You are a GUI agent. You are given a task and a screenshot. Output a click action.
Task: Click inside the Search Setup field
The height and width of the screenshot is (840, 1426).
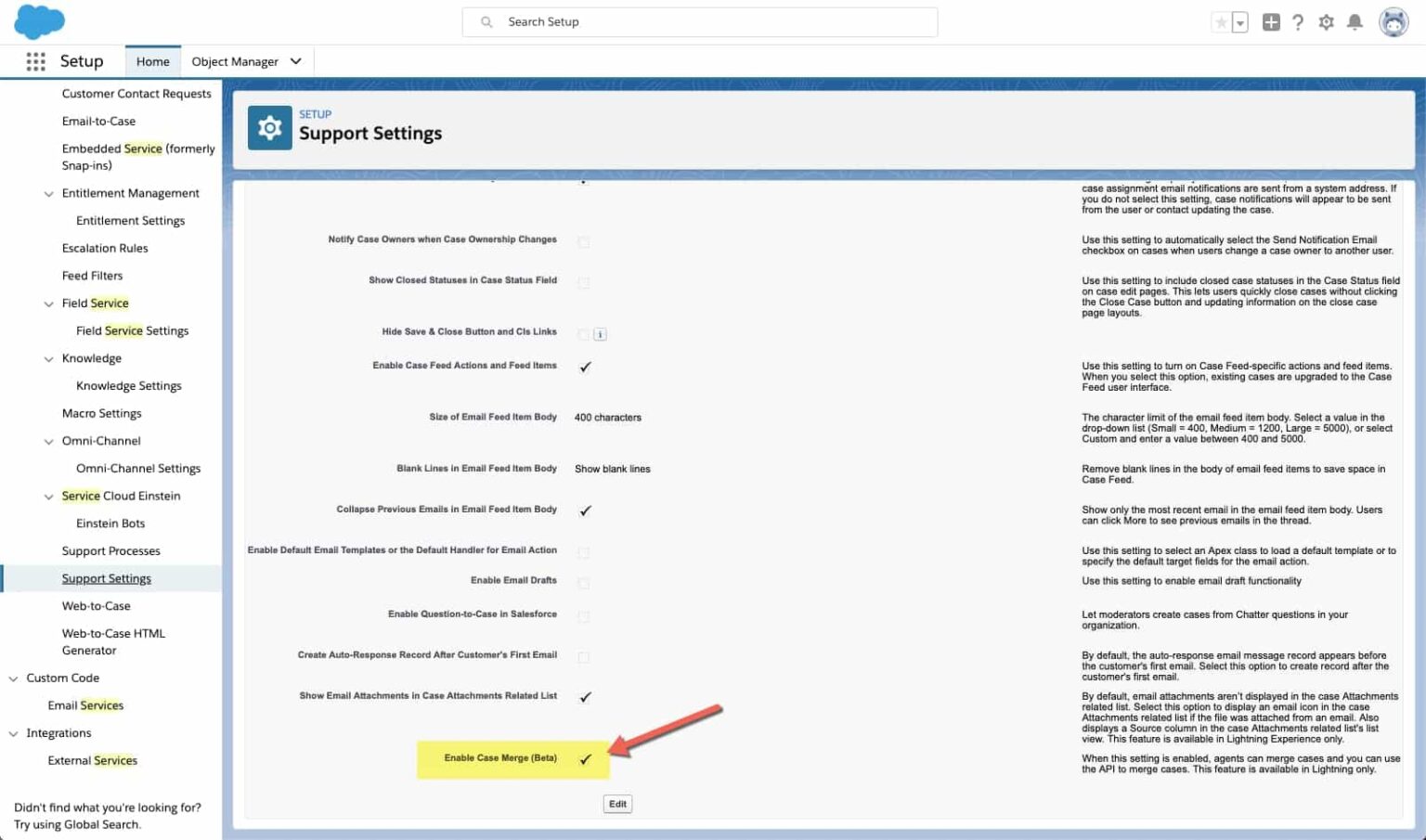click(x=700, y=21)
